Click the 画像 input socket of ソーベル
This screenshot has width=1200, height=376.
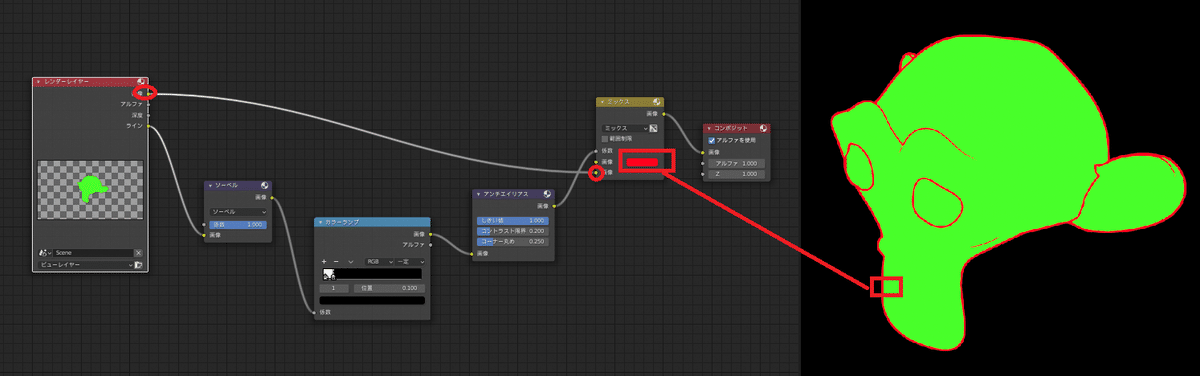click(204, 235)
